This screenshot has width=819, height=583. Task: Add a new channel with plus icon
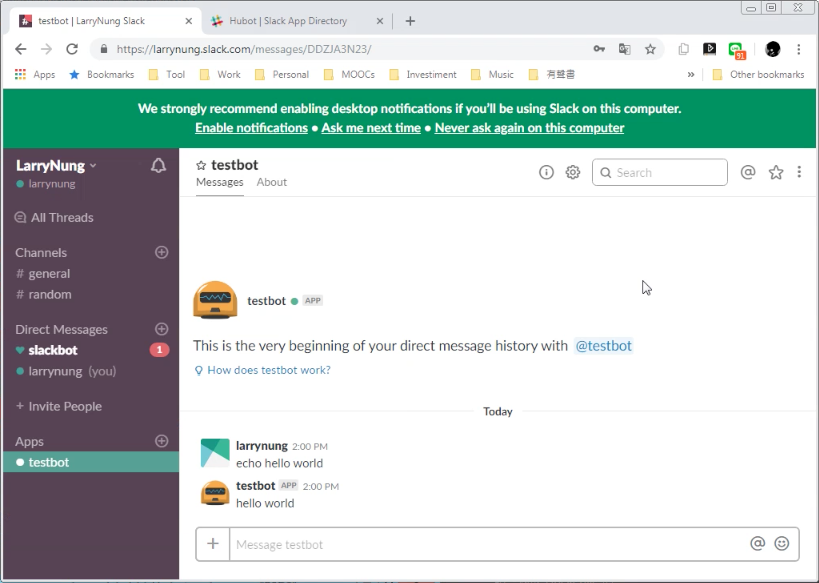[x=161, y=252]
